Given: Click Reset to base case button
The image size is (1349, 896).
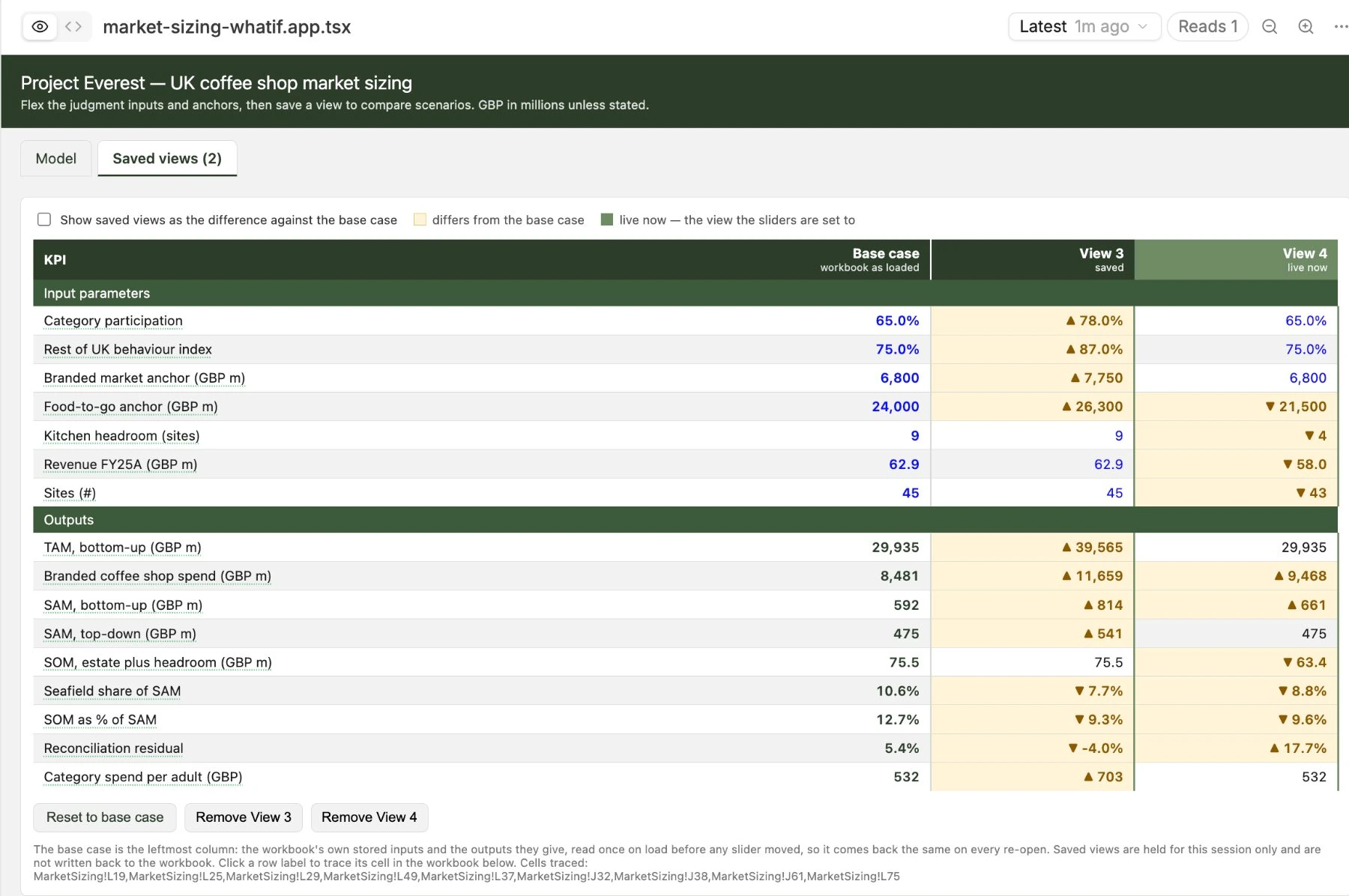Looking at the screenshot, I should click(x=105, y=817).
